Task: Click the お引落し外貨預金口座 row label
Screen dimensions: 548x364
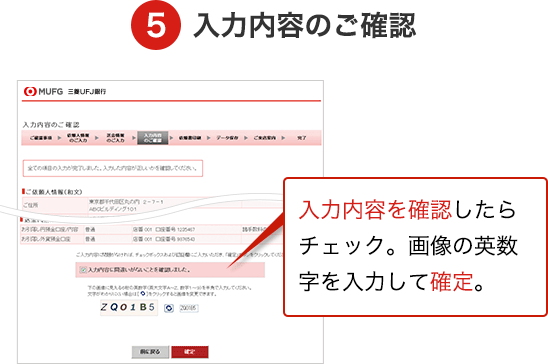Action: [x=46, y=239]
